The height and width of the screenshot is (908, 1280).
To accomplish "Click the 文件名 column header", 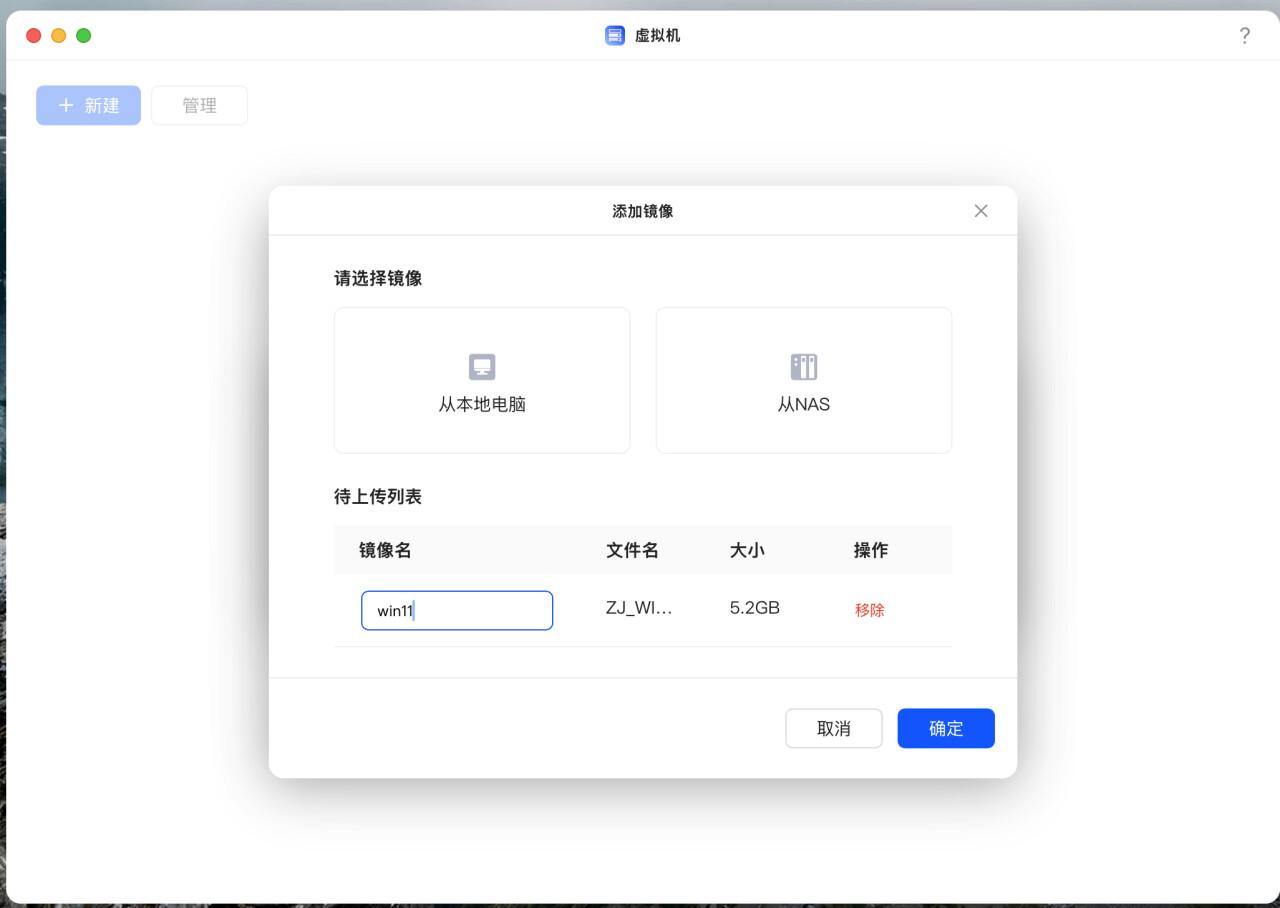I will point(632,550).
